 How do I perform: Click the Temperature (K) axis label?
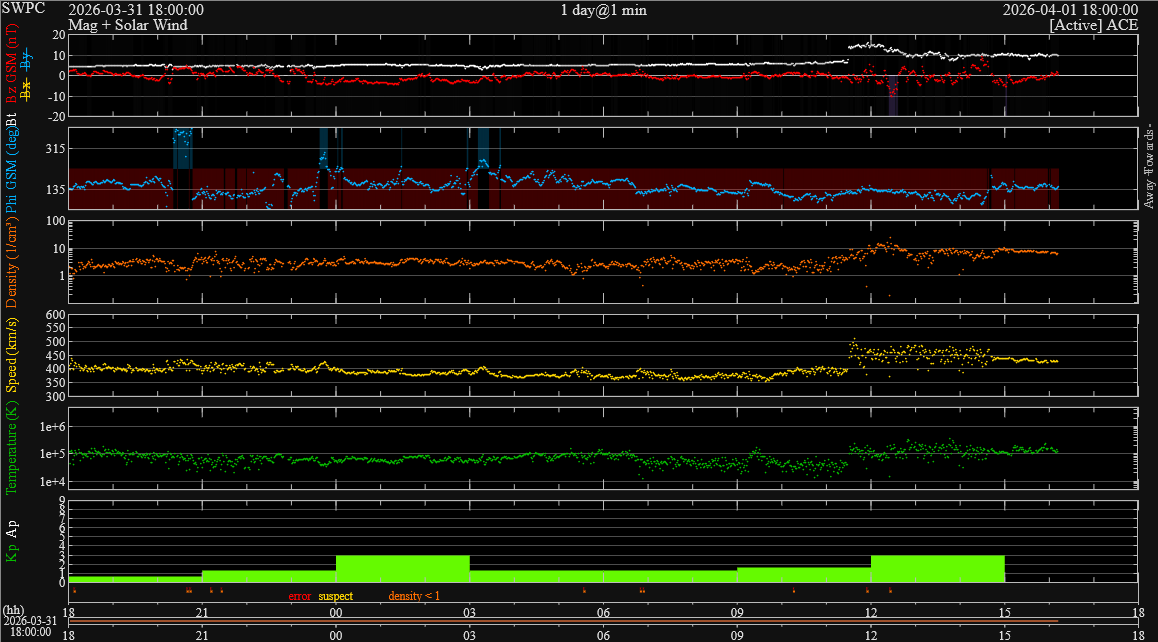click(12, 451)
